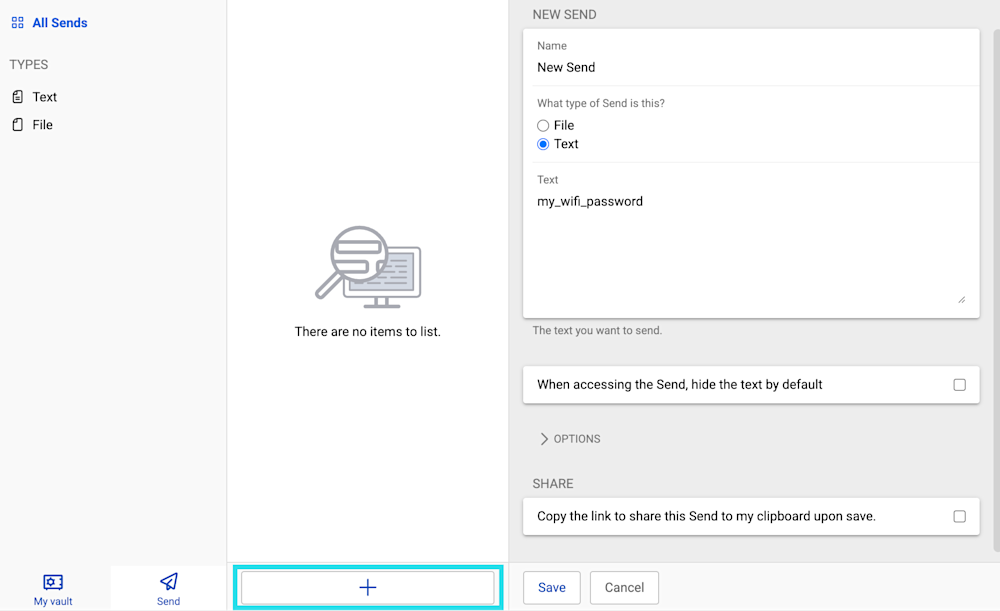This screenshot has height=611, width=1000.
Task: Filter Sends by Text type
Action: tap(42, 96)
